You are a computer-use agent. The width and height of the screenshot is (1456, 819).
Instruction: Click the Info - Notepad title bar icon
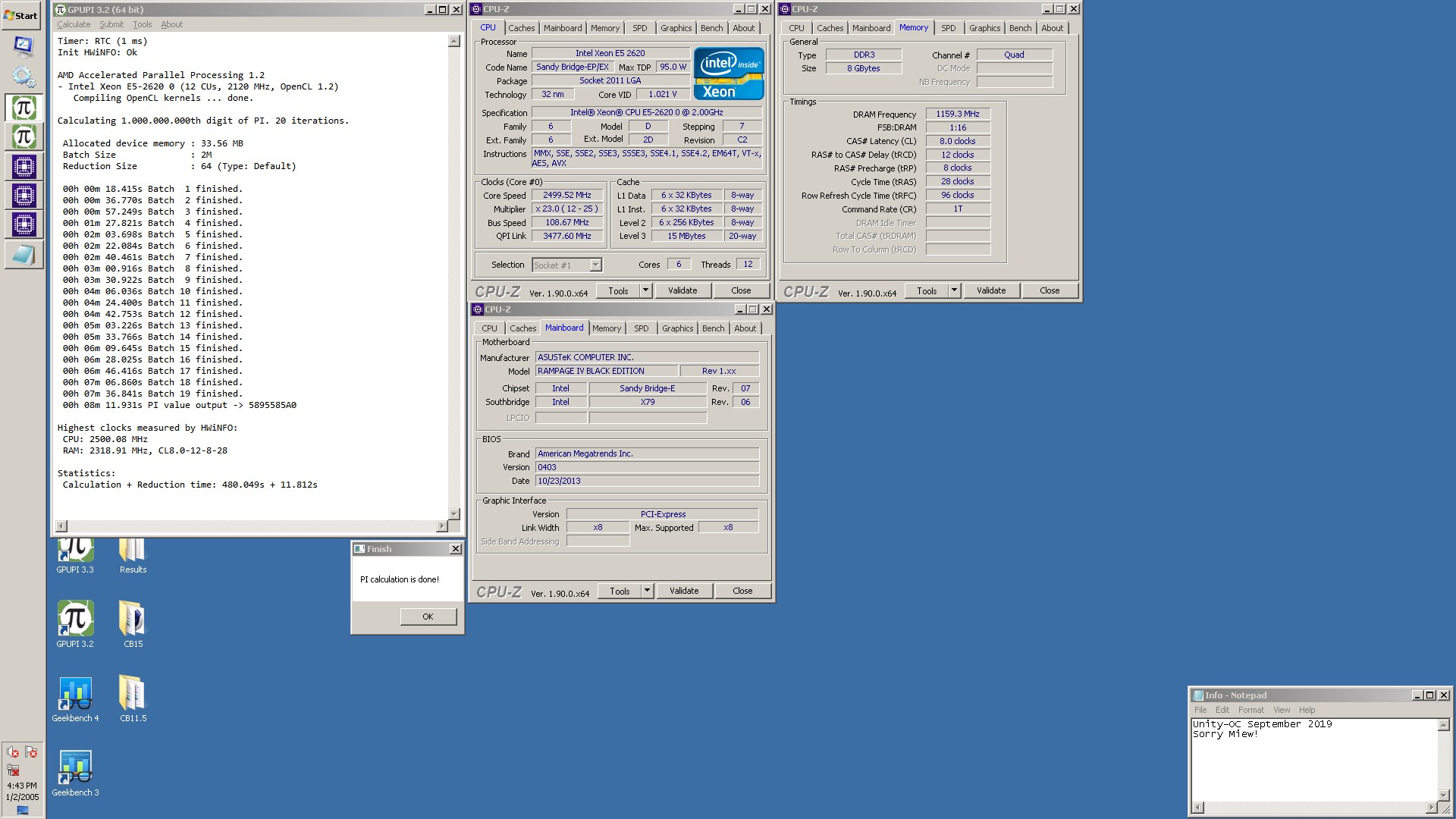click(x=1198, y=695)
